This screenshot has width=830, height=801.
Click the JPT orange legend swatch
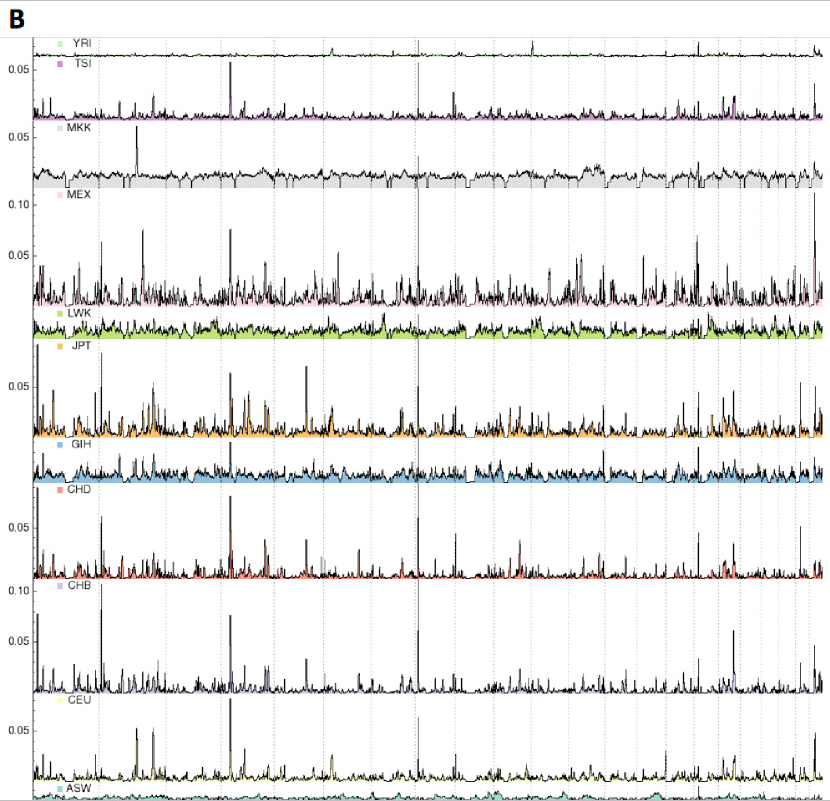pyautogui.click(x=60, y=346)
